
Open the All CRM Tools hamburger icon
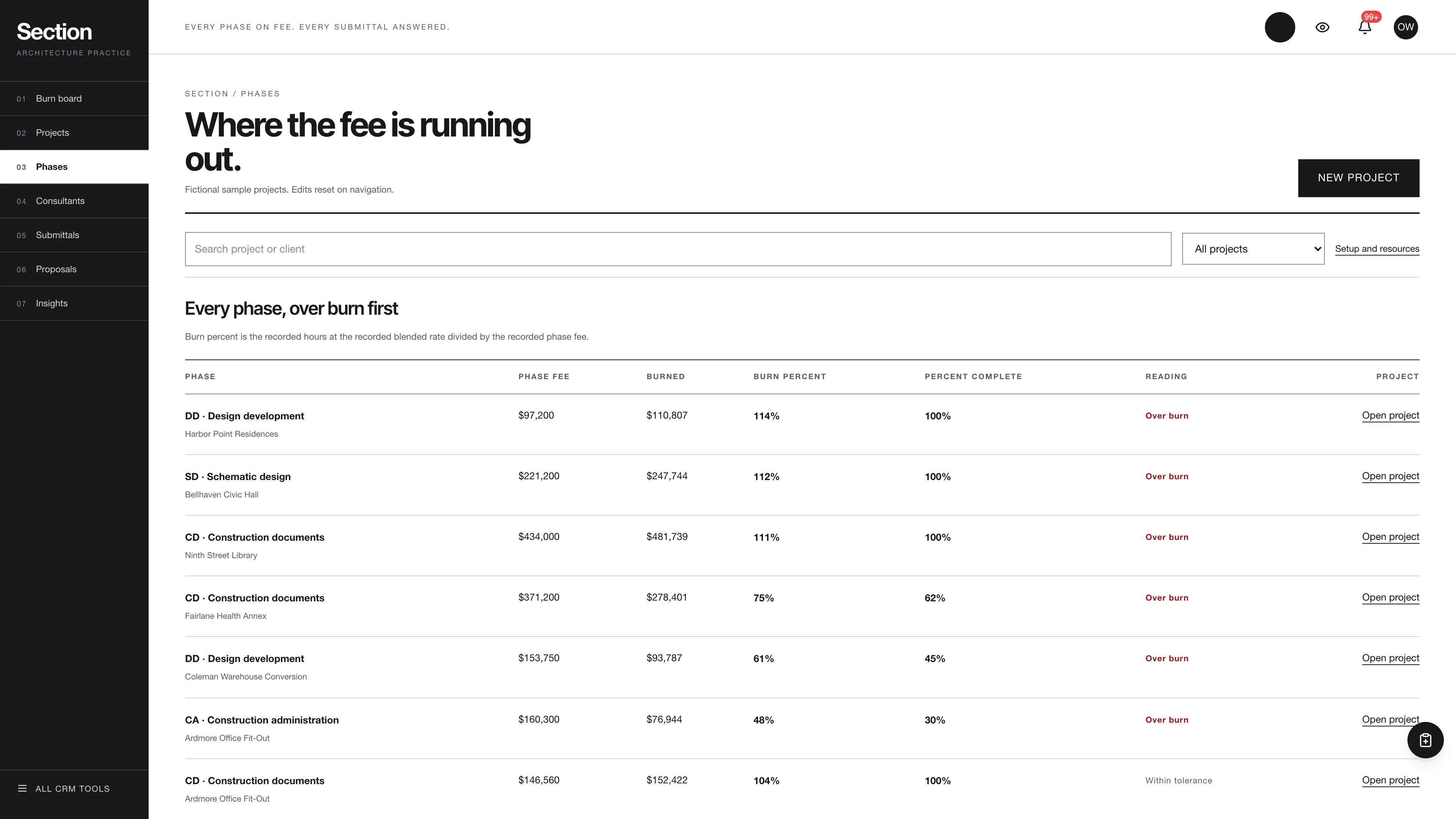(22, 789)
